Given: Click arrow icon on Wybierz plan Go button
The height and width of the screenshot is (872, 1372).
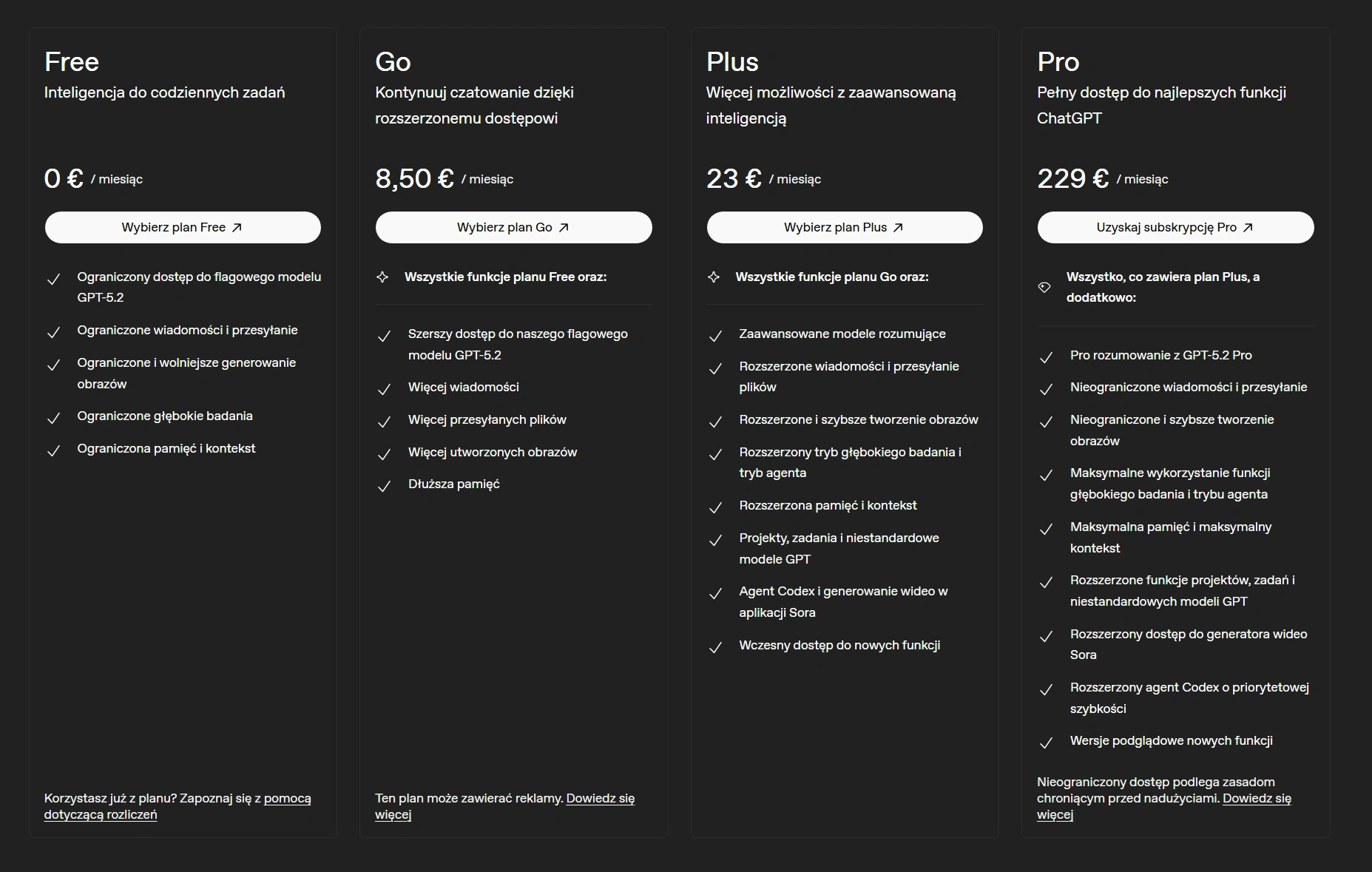Looking at the screenshot, I should (564, 228).
